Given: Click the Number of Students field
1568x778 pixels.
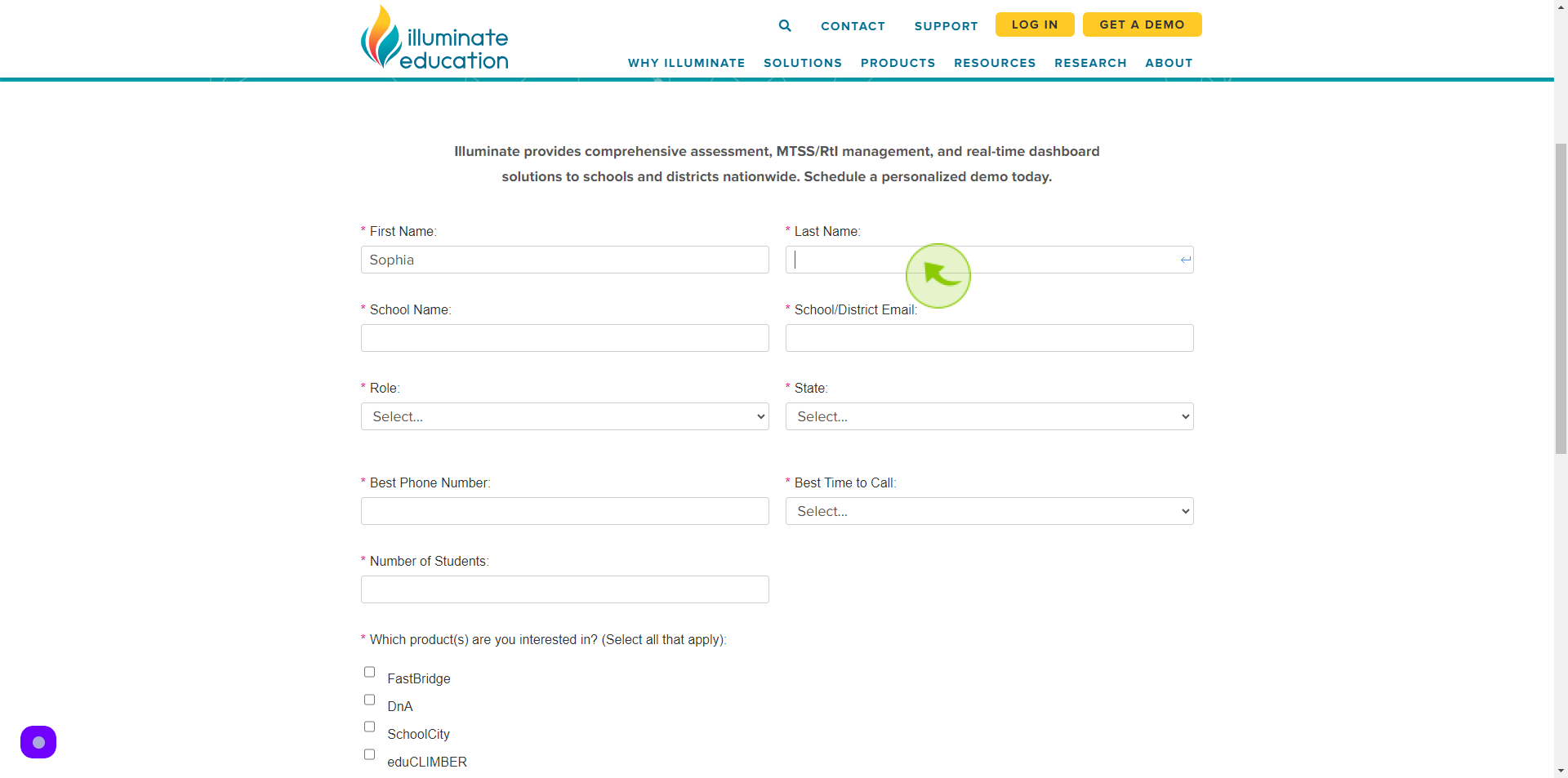Looking at the screenshot, I should coord(565,589).
